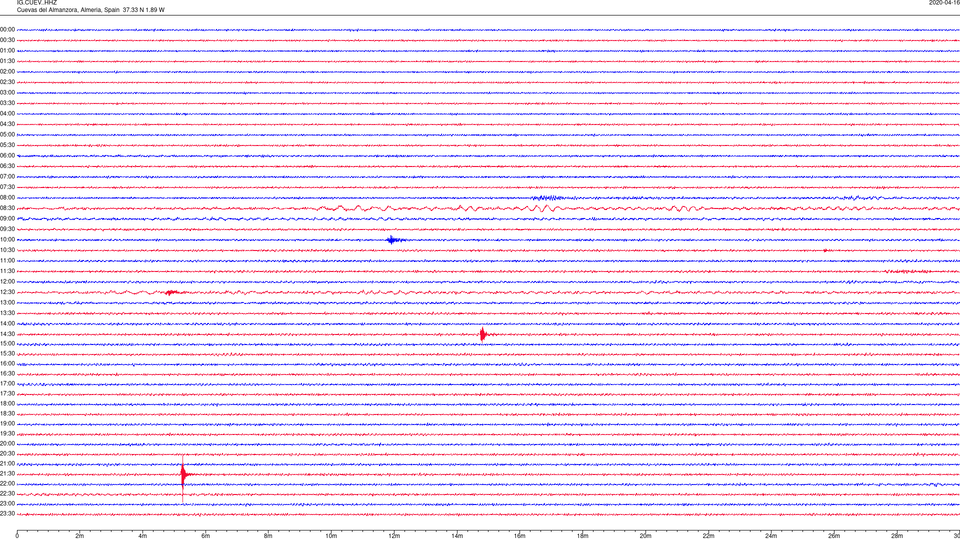Image resolution: width=960 pixels, height=540 pixels.
Task: Select the 00:00 time label
Action: pos(7,29)
